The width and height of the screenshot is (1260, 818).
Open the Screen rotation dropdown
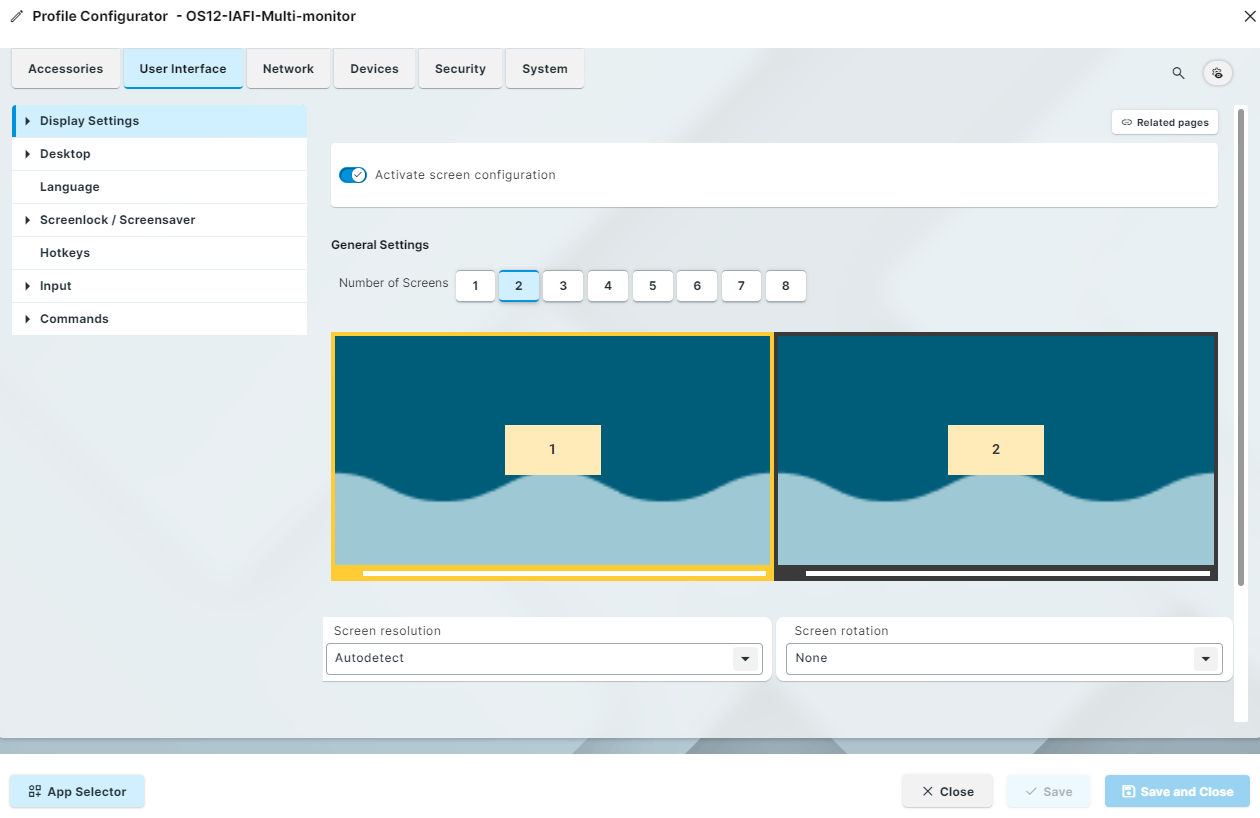[x=1206, y=658]
